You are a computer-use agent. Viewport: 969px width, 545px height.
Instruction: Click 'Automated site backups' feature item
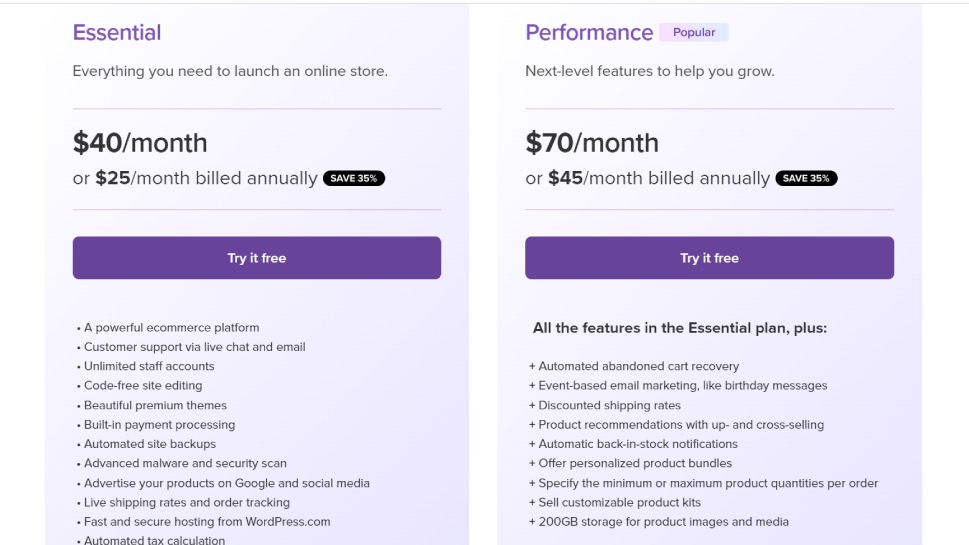click(x=146, y=444)
